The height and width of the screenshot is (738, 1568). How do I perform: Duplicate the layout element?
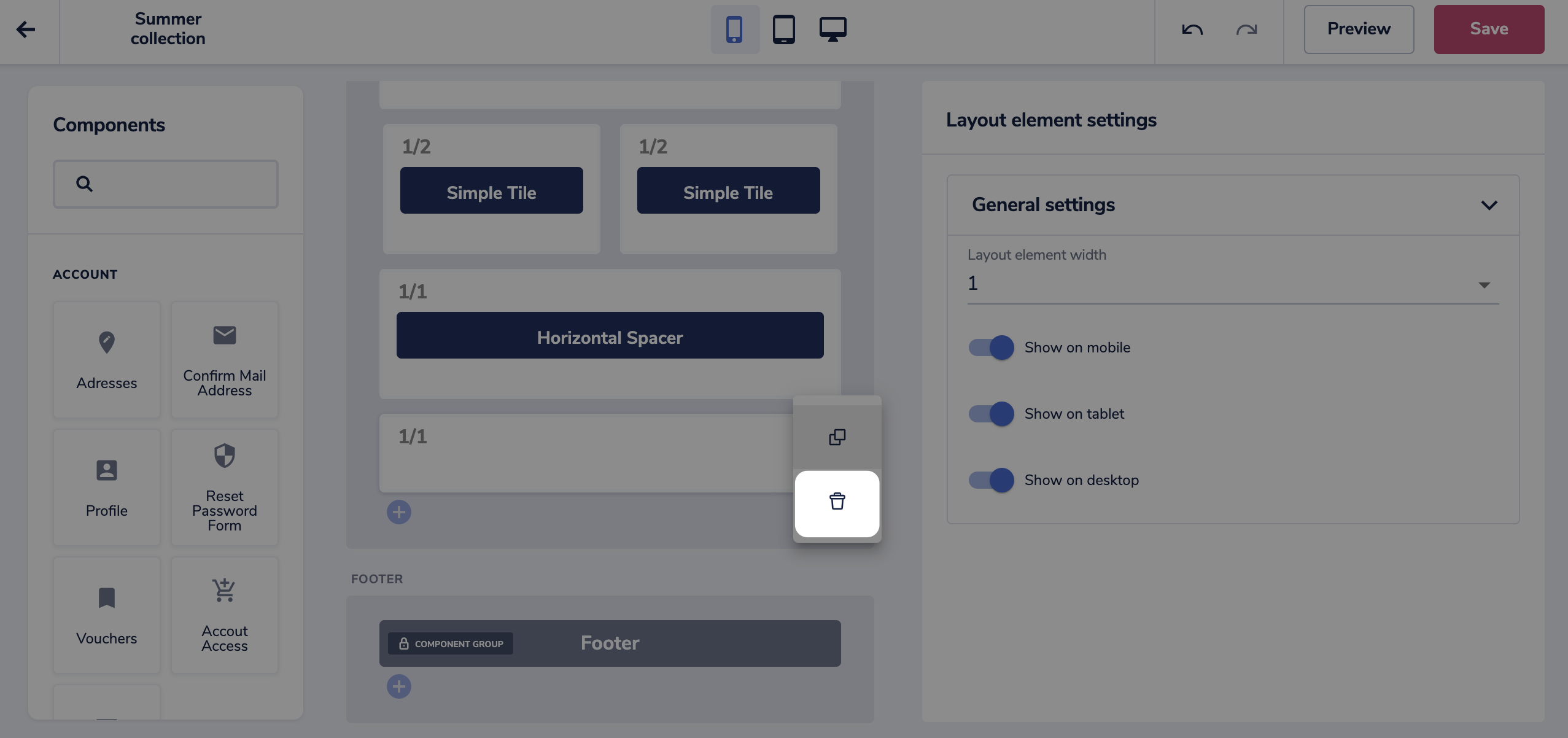837,437
